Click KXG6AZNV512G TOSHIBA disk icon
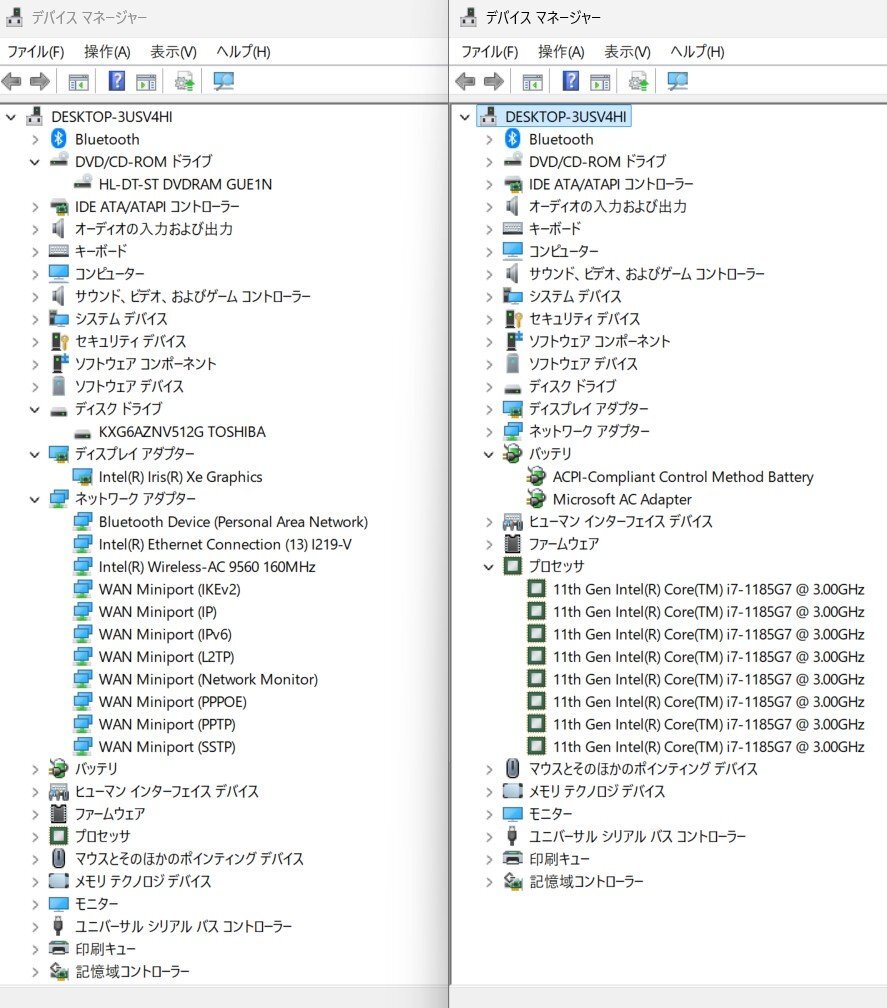The image size is (887, 1008). 82,433
